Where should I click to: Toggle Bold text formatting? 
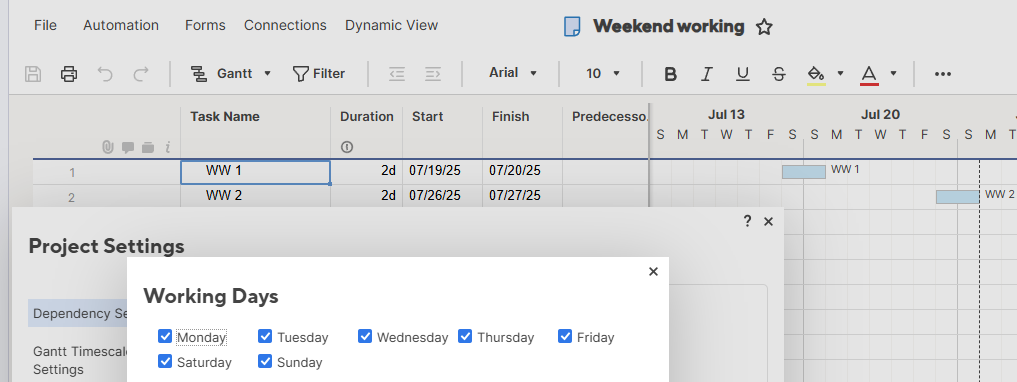(671, 74)
